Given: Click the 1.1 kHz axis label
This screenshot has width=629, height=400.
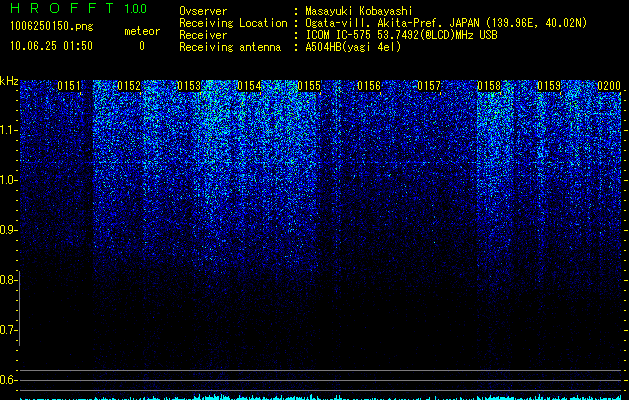Looking at the screenshot, I should pos(8,130).
